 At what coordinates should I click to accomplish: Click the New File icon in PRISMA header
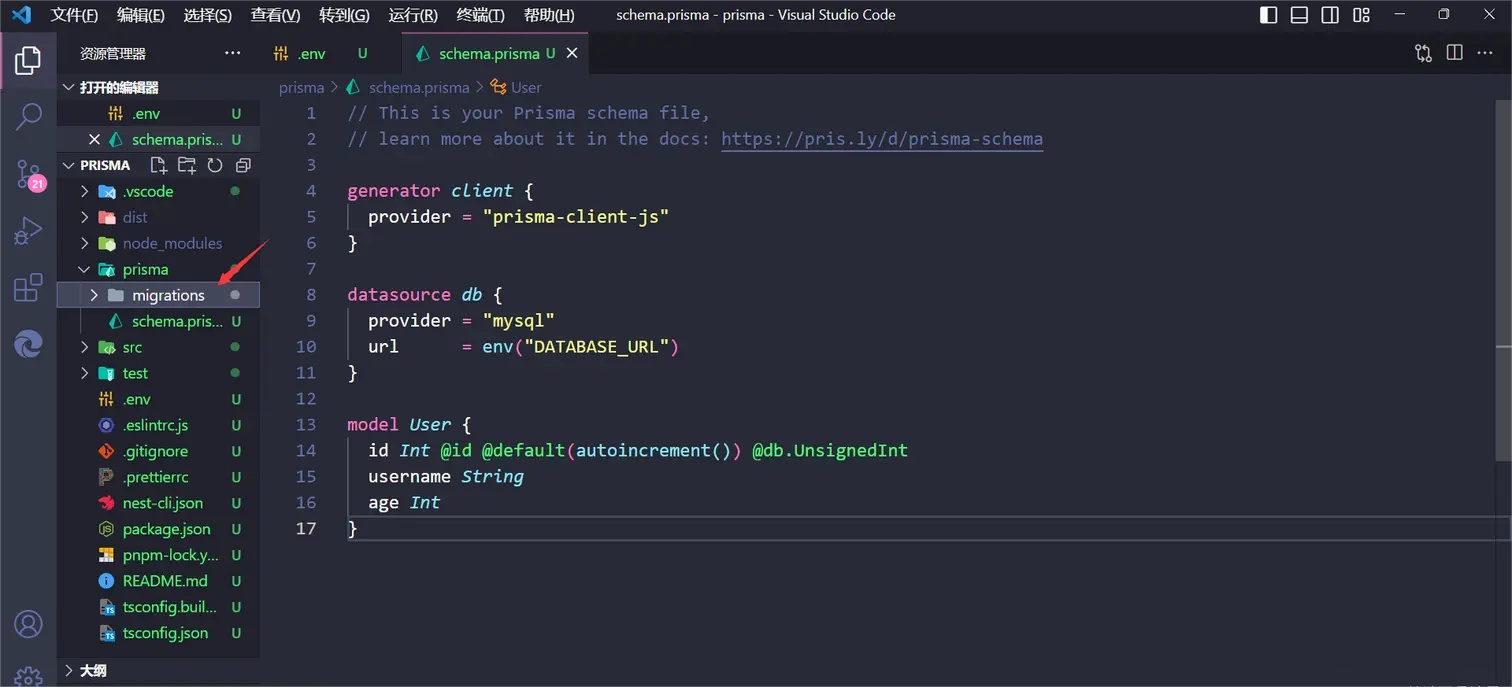(158, 165)
